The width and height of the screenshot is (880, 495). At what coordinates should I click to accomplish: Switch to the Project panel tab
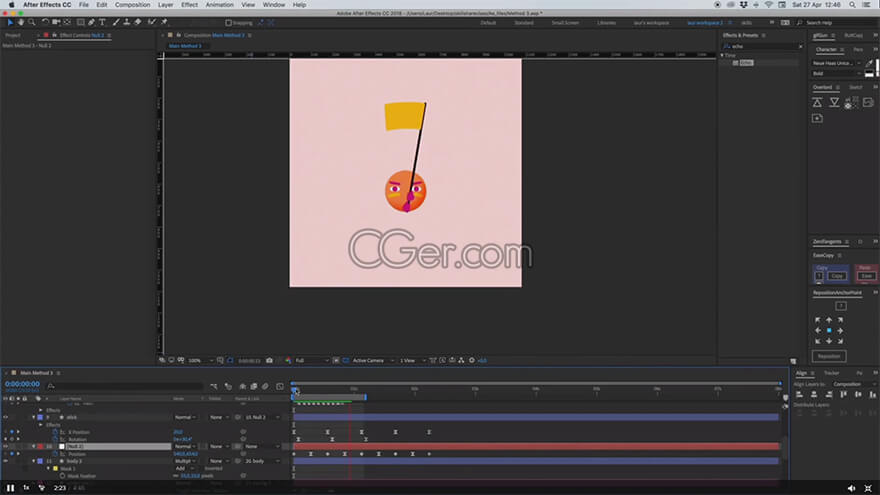[13, 35]
